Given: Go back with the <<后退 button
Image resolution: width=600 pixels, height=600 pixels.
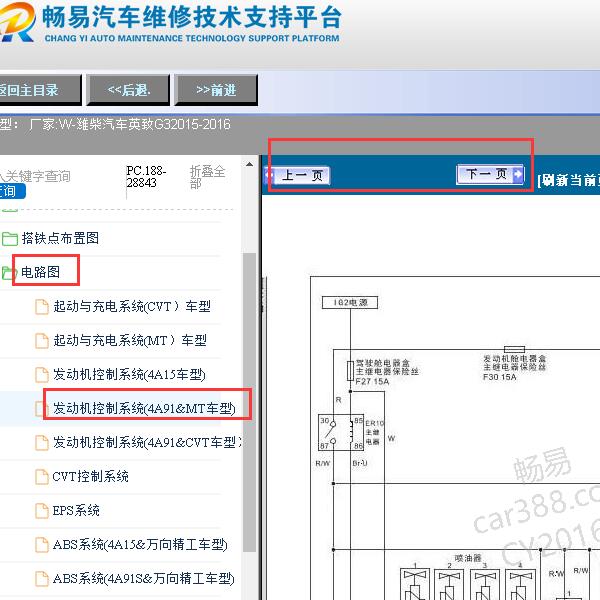Looking at the screenshot, I should pos(128,90).
